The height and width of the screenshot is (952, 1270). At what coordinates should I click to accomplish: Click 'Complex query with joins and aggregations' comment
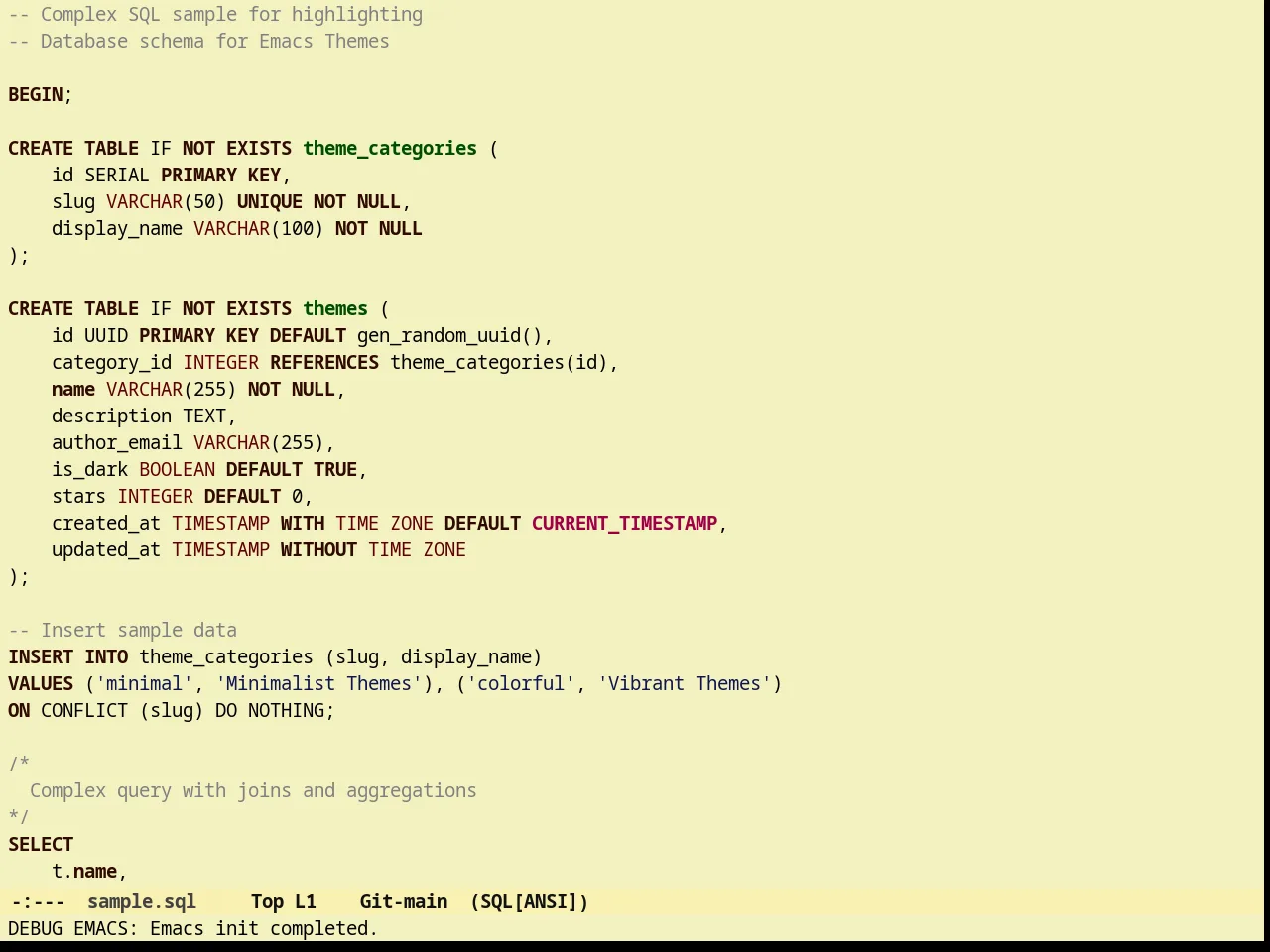[253, 791]
